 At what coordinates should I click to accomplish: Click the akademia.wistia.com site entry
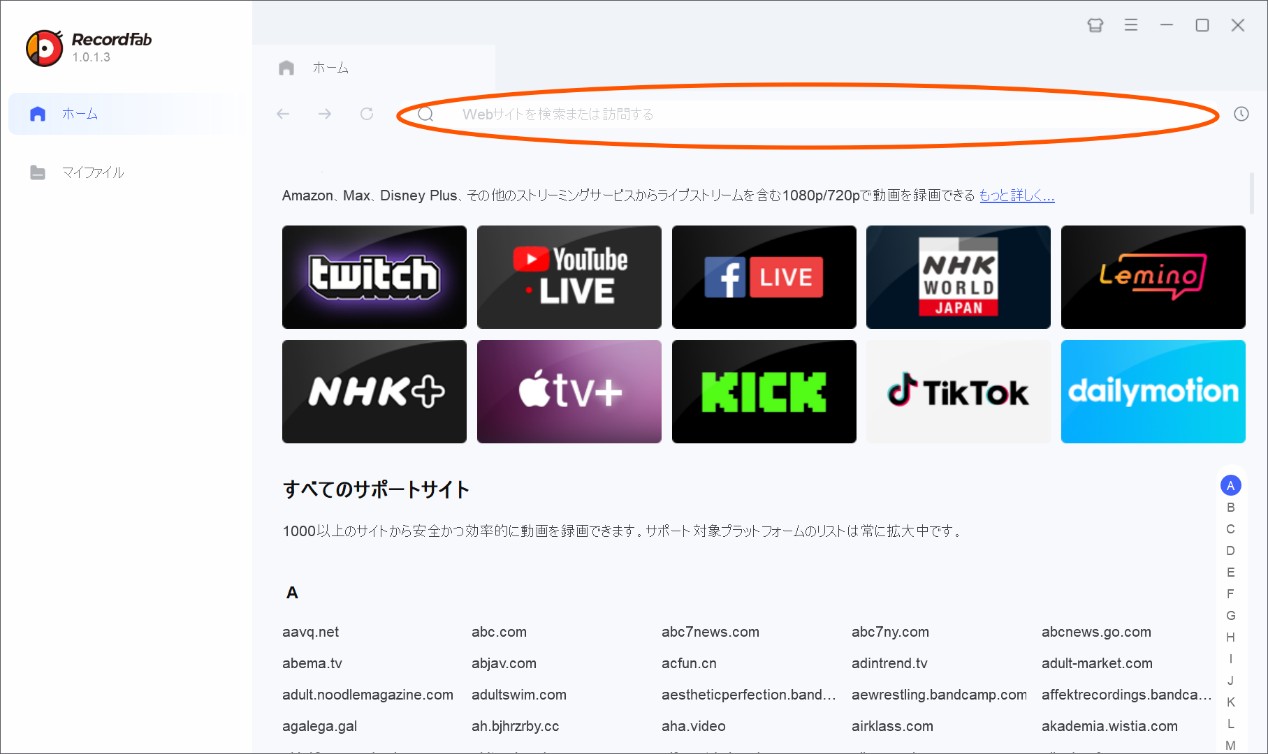pos(1110,726)
